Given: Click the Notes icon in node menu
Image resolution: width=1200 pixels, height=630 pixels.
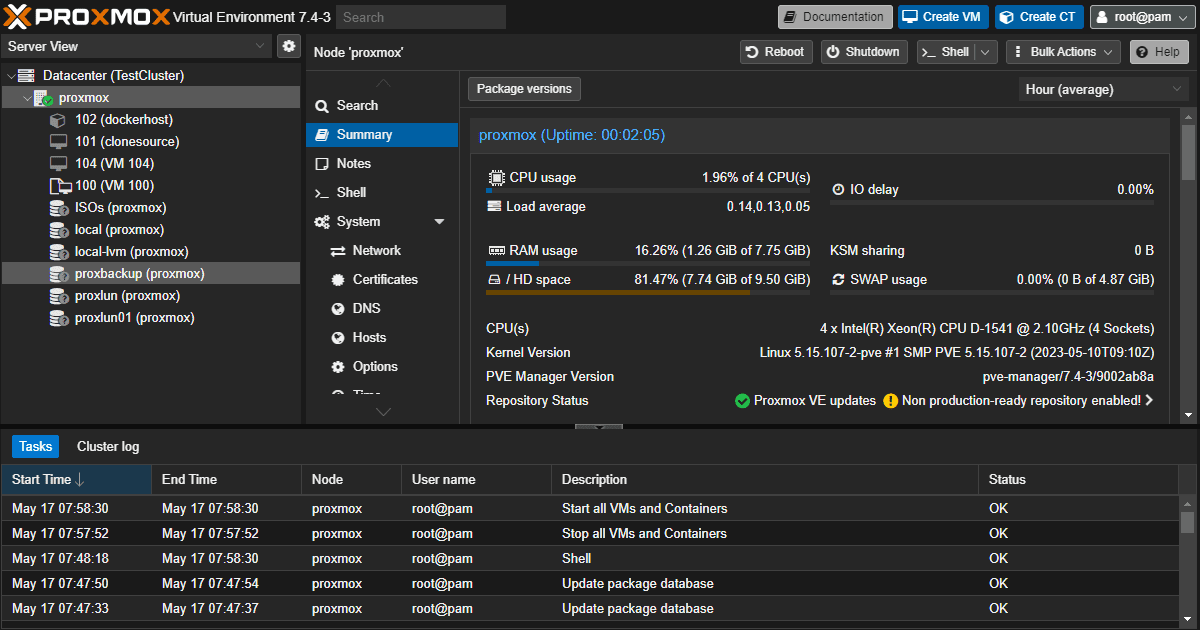Looking at the screenshot, I should [322, 164].
